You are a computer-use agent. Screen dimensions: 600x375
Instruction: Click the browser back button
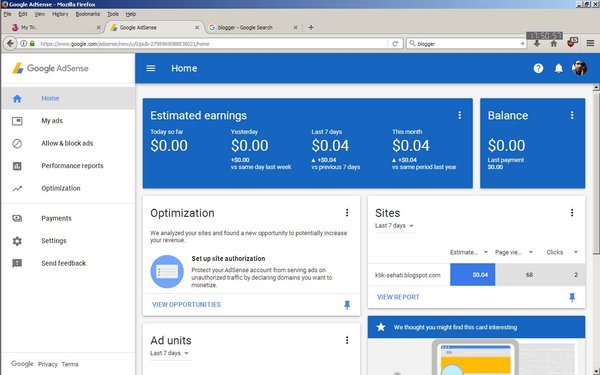click(x=10, y=44)
